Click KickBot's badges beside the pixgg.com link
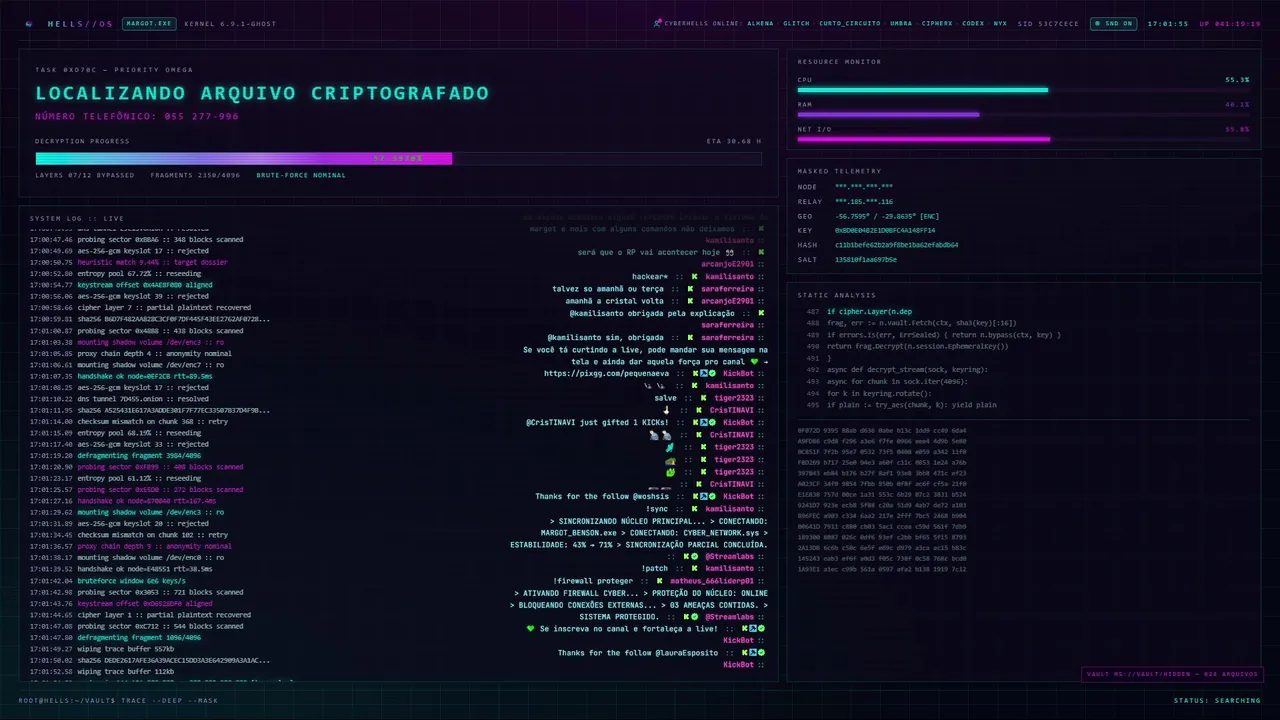 tap(704, 373)
